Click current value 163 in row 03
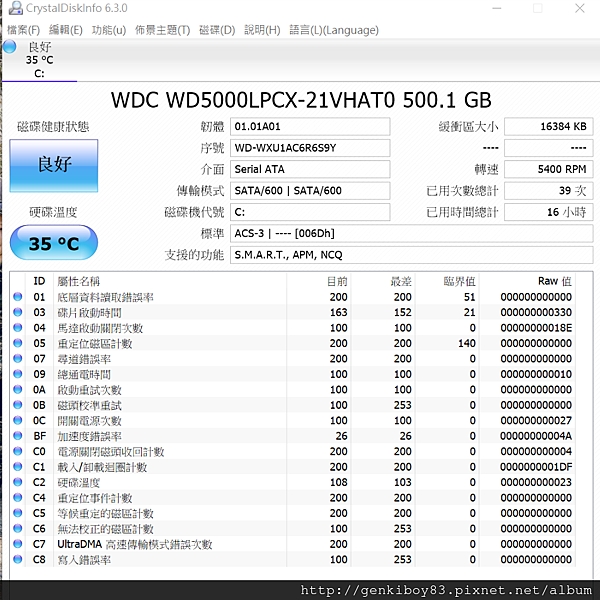 [339, 312]
